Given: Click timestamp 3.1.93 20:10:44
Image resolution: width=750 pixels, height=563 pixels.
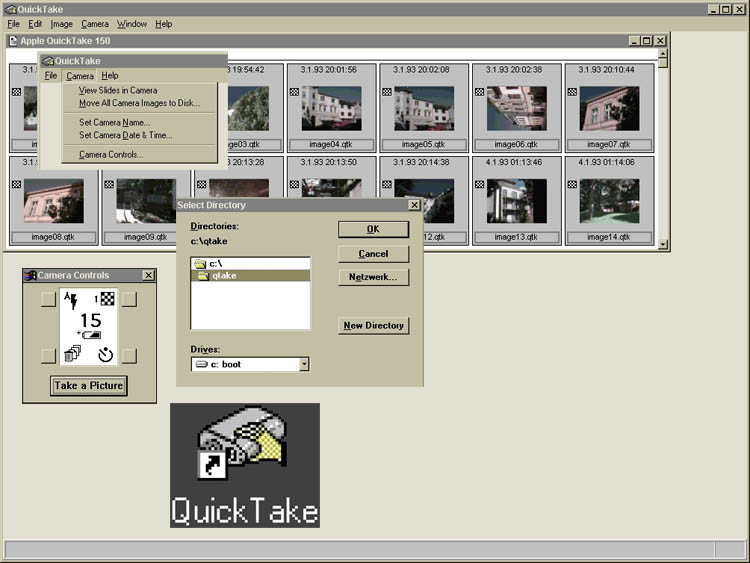Looking at the screenshot, I should click(x=607, y=70).
